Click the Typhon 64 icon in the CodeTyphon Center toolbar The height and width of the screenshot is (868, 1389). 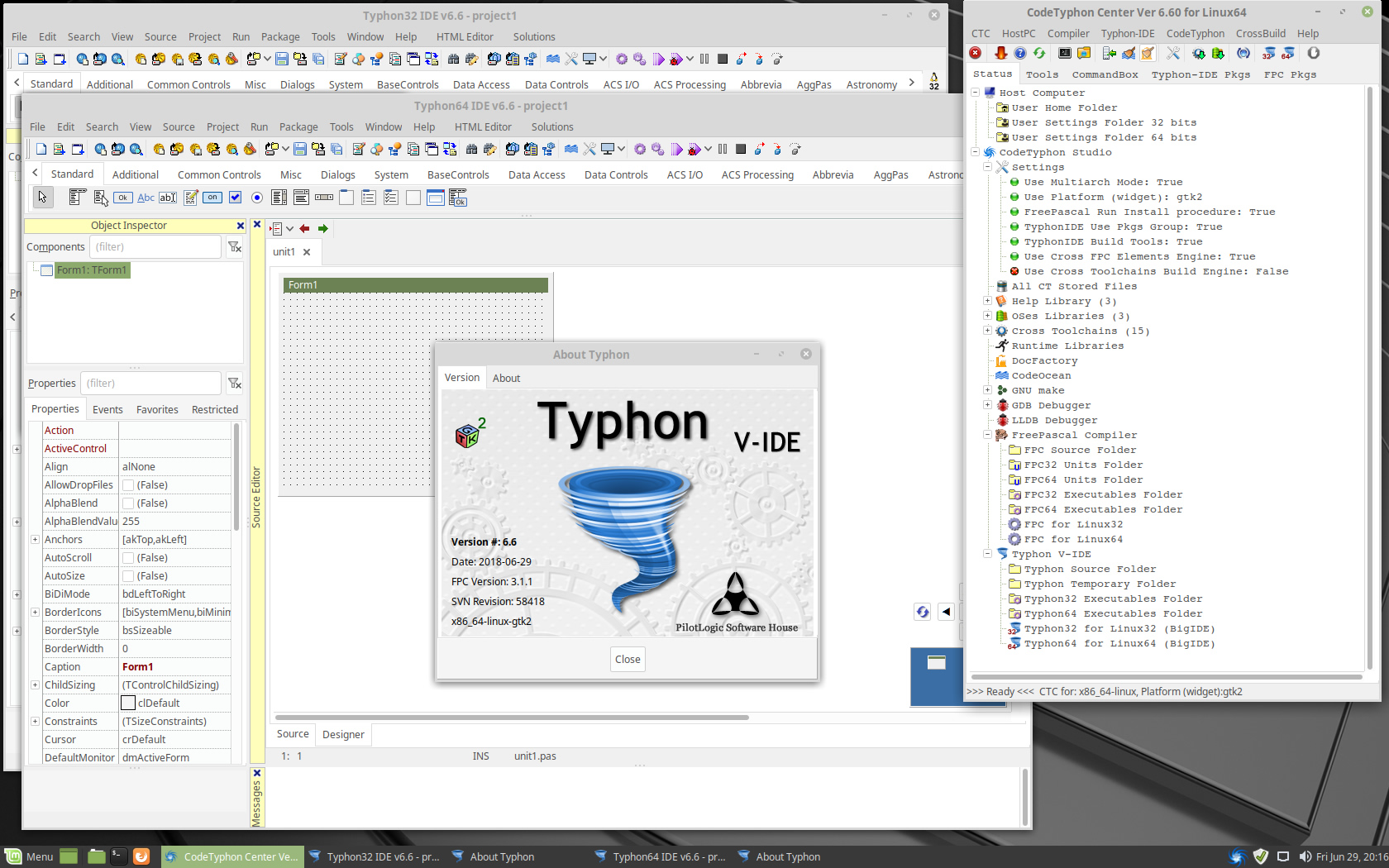1288,53
